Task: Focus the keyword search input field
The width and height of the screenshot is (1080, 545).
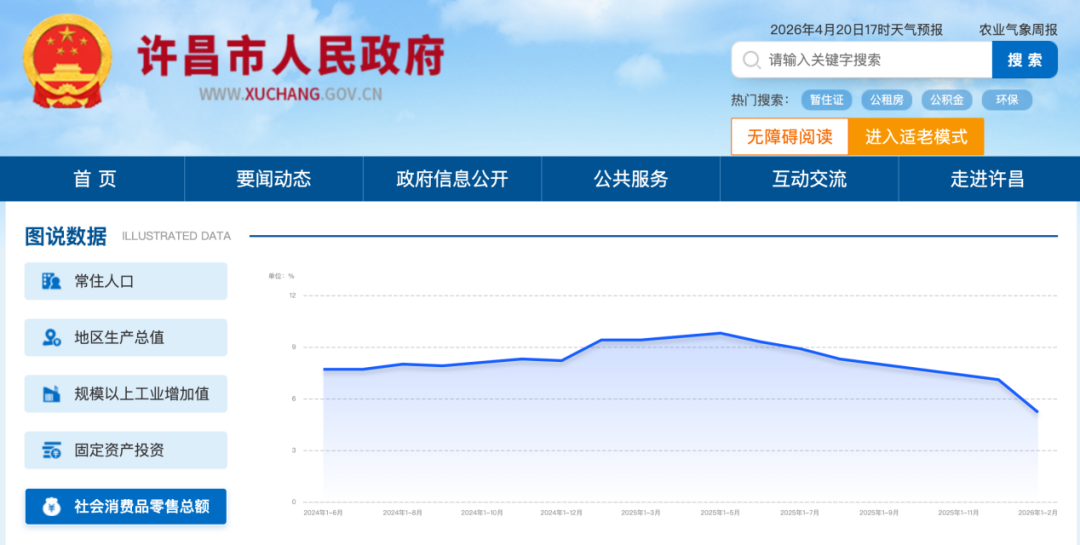Action: pyautogui.click(x=870, y=60)
